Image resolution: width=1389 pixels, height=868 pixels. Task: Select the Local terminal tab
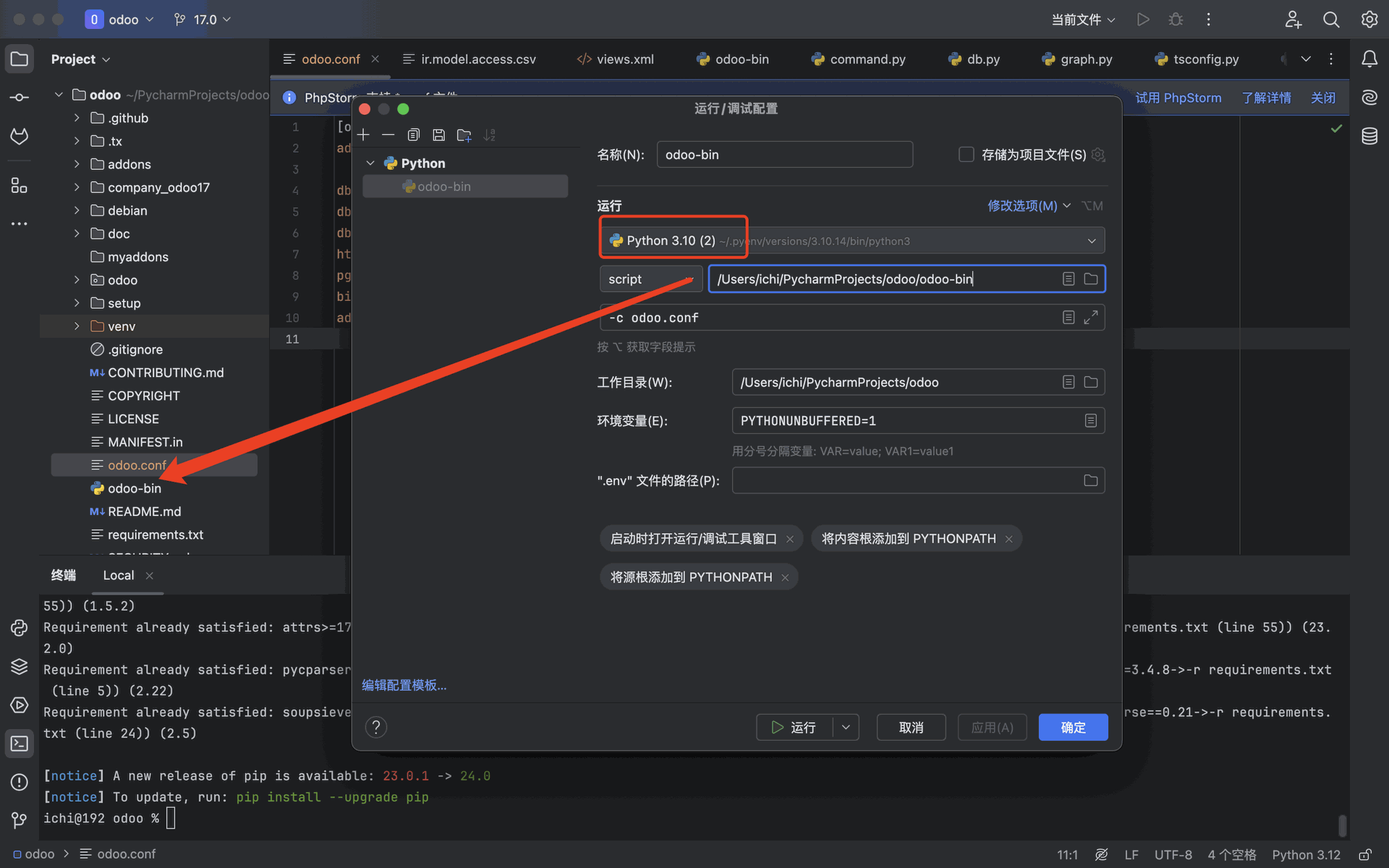tap(119, 575)
